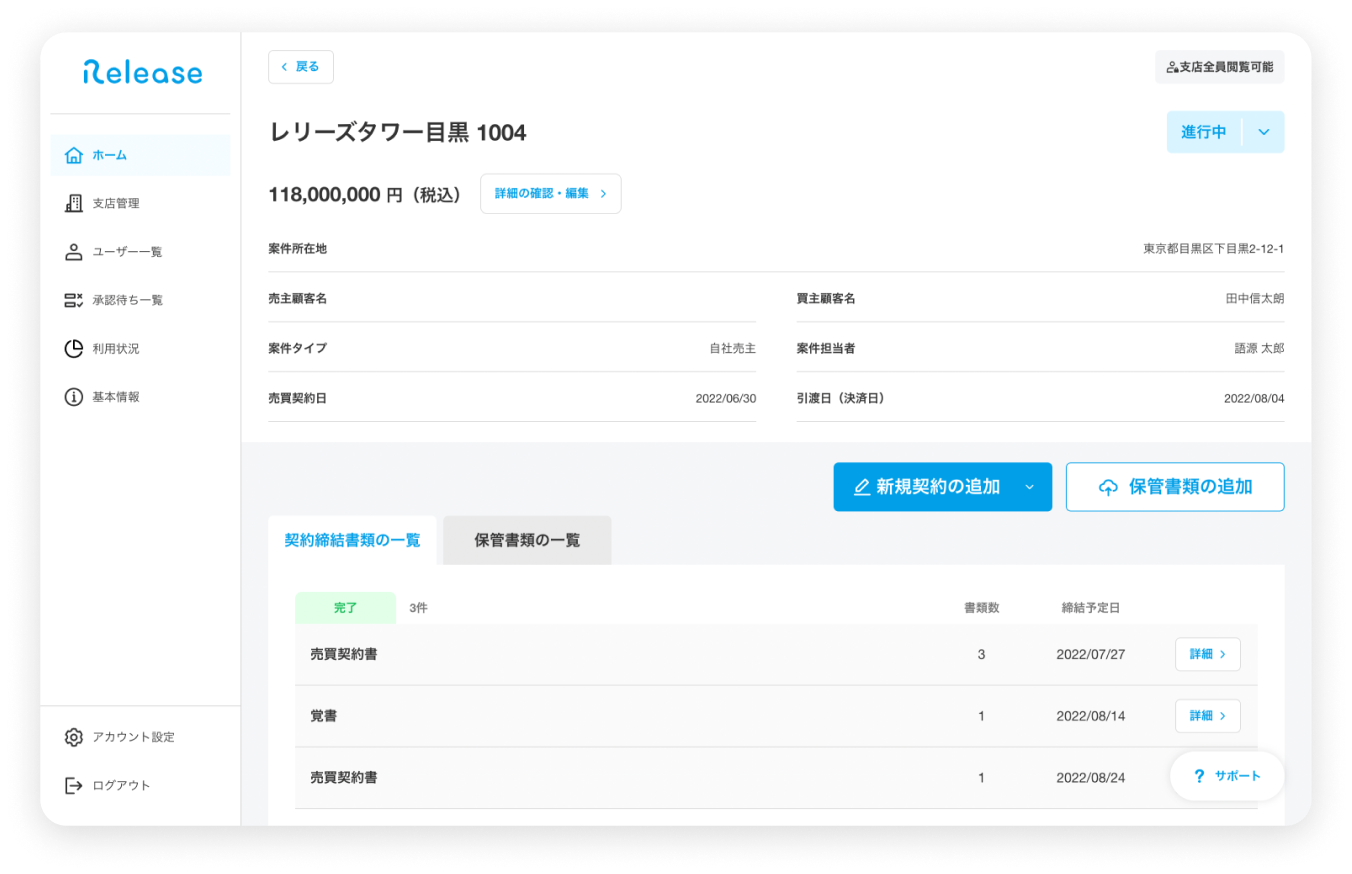The image size is (1352, 874).
Task: Select the 覚書 row name
Action: click(324, 716)
